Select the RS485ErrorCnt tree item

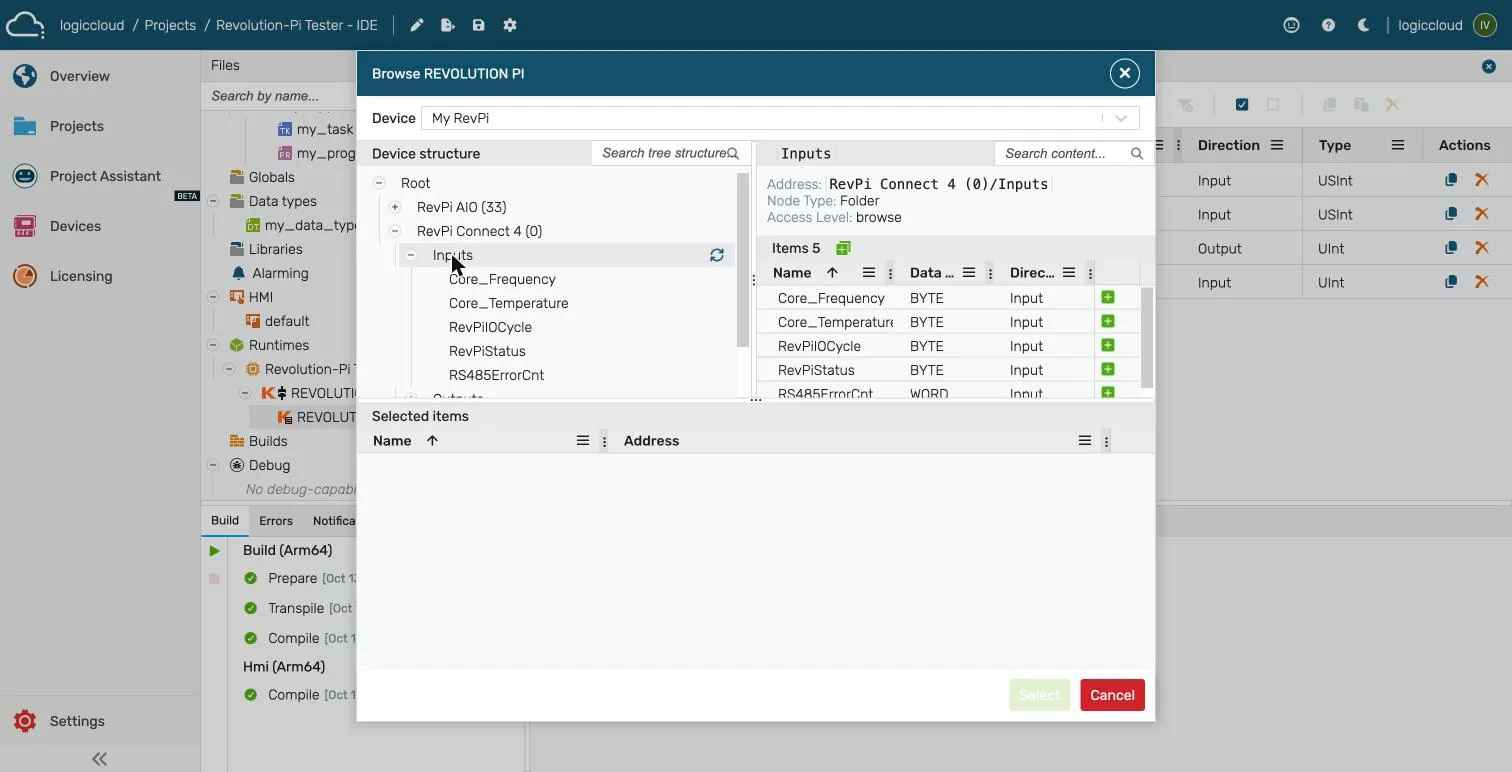pyautogui.click(x=496, y=375)
